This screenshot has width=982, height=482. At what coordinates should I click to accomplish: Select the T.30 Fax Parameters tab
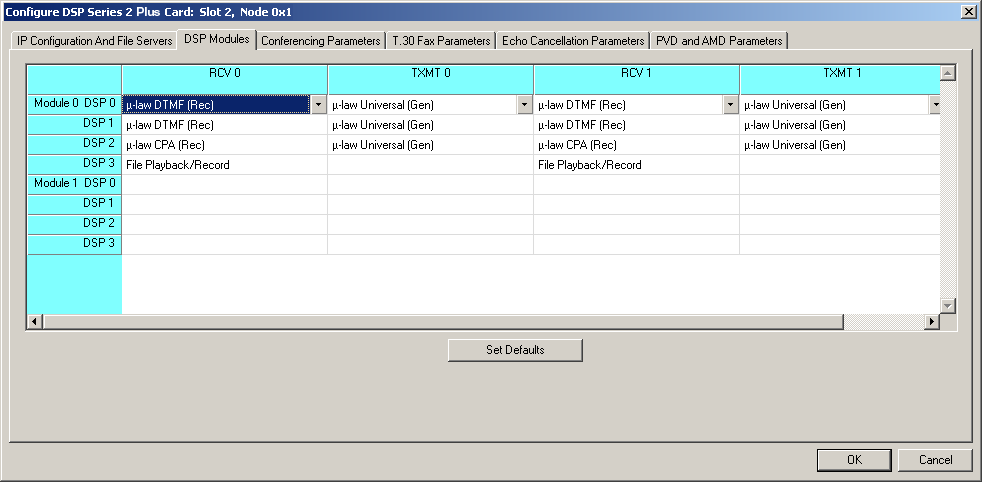coord(441,41)
